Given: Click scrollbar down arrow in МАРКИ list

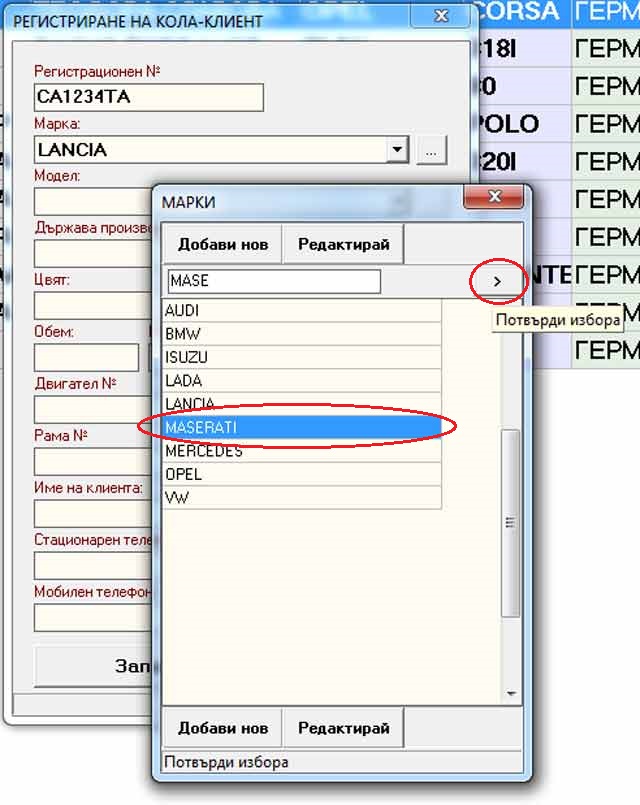Looking at the screenshot, I should (x=511, y=694).
